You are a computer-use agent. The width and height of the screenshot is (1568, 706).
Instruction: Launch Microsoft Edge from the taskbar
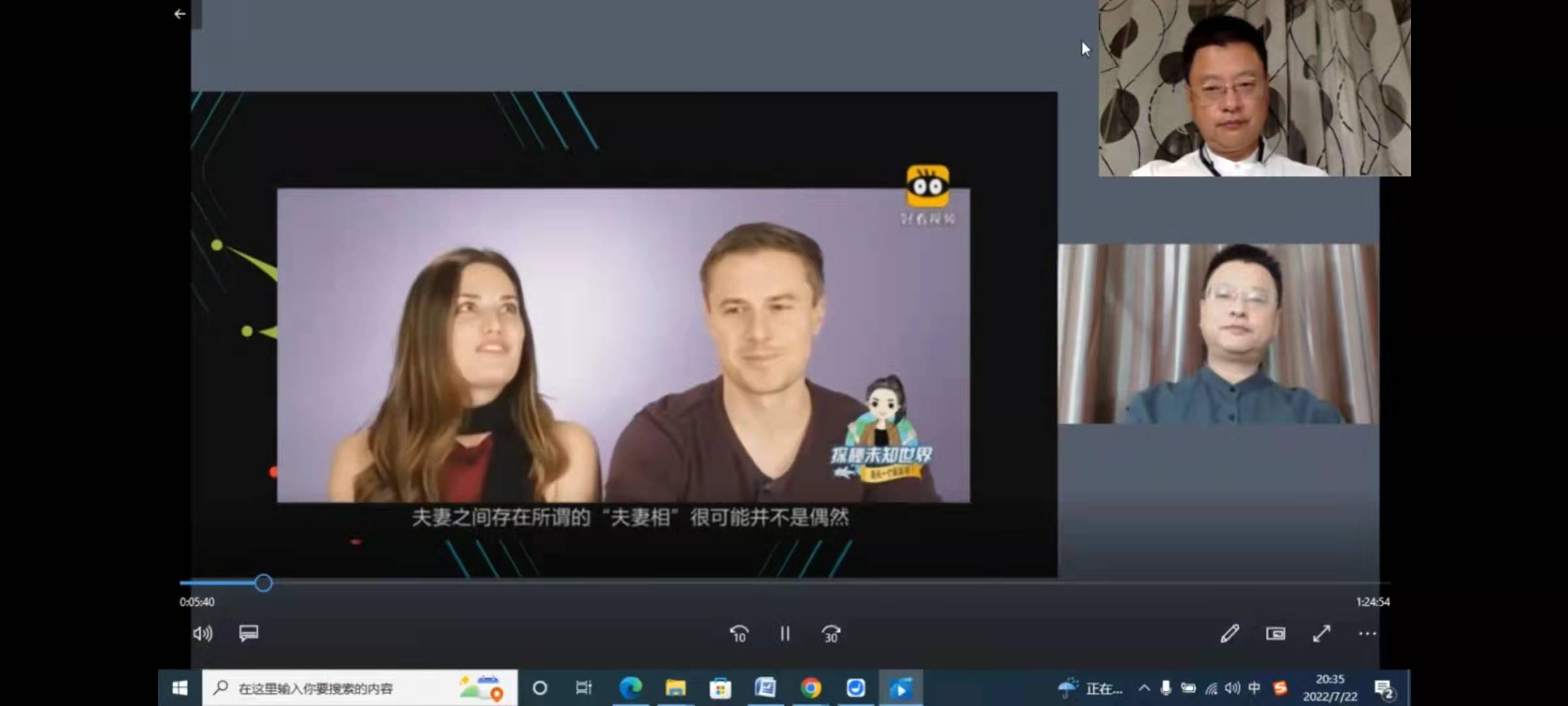(630, 688)
